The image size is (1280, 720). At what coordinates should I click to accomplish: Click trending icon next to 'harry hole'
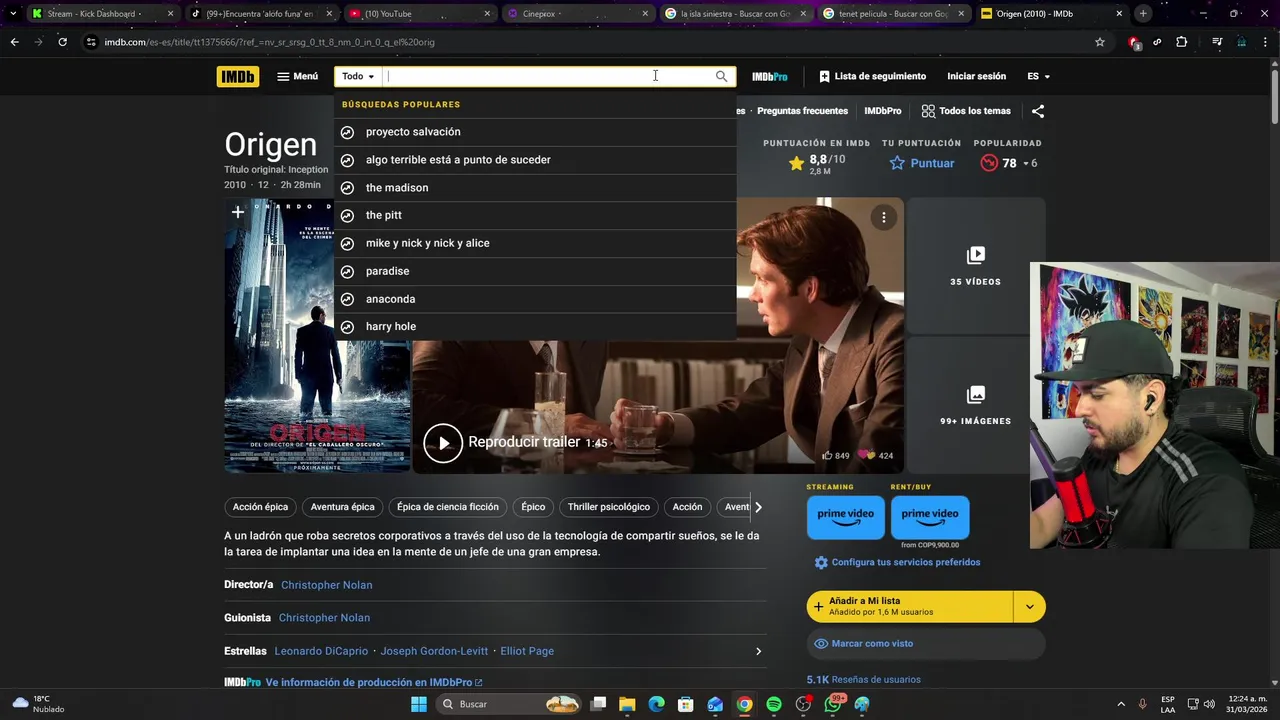coord(347,327)
